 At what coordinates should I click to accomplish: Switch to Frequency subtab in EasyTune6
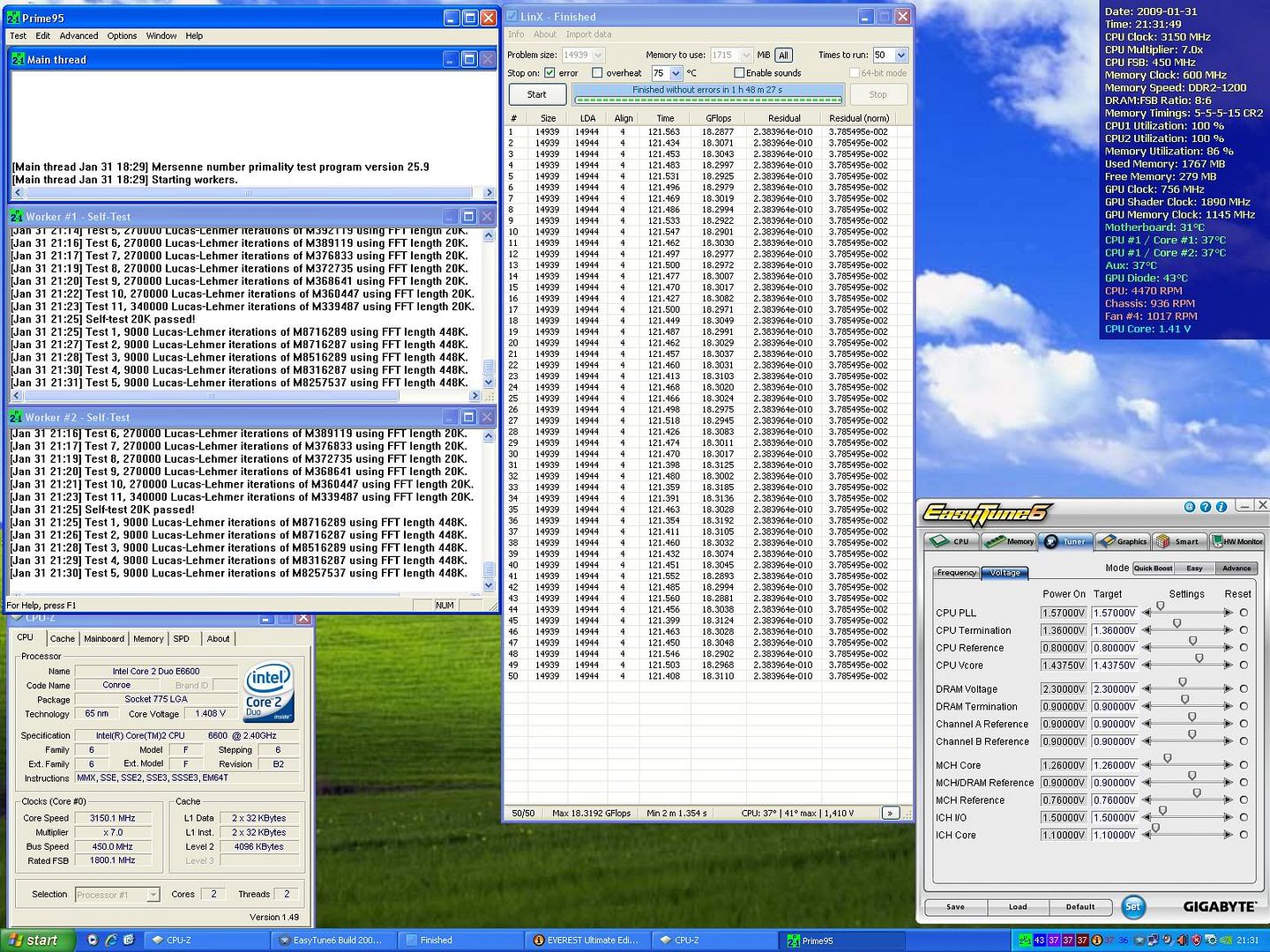coord(956,573)
